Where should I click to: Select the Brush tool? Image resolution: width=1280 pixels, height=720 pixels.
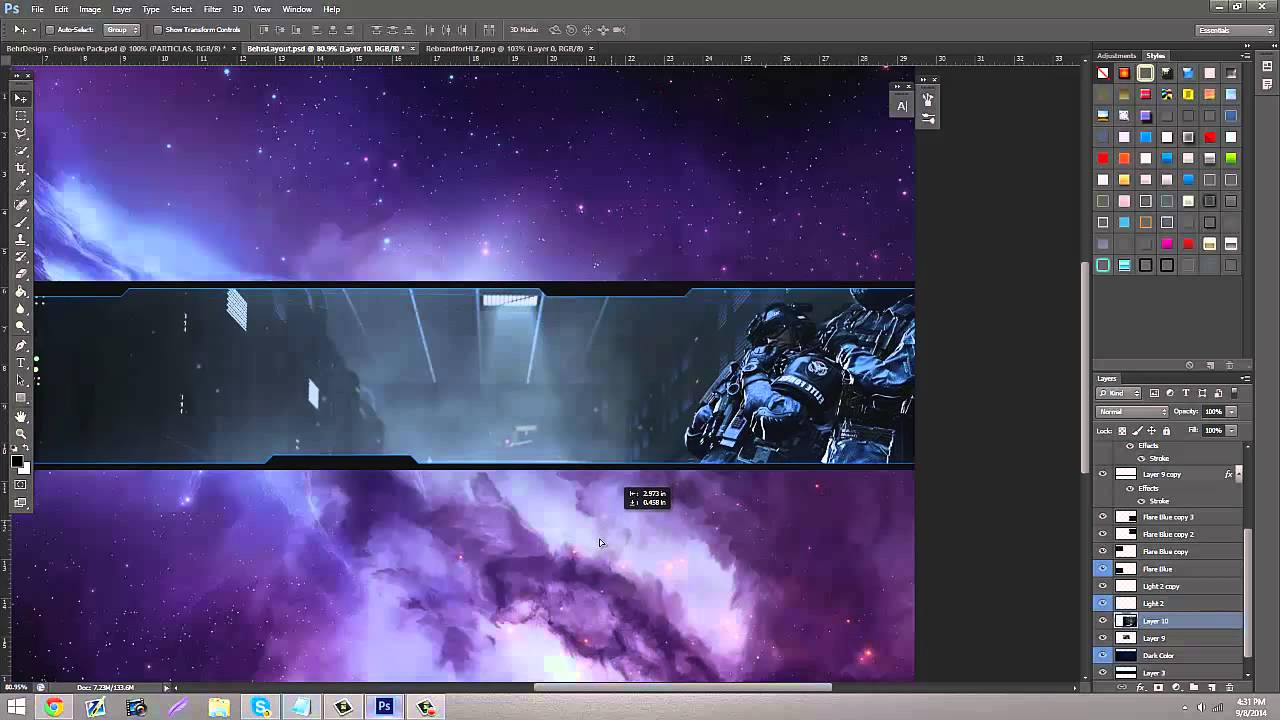pos(21,222)
